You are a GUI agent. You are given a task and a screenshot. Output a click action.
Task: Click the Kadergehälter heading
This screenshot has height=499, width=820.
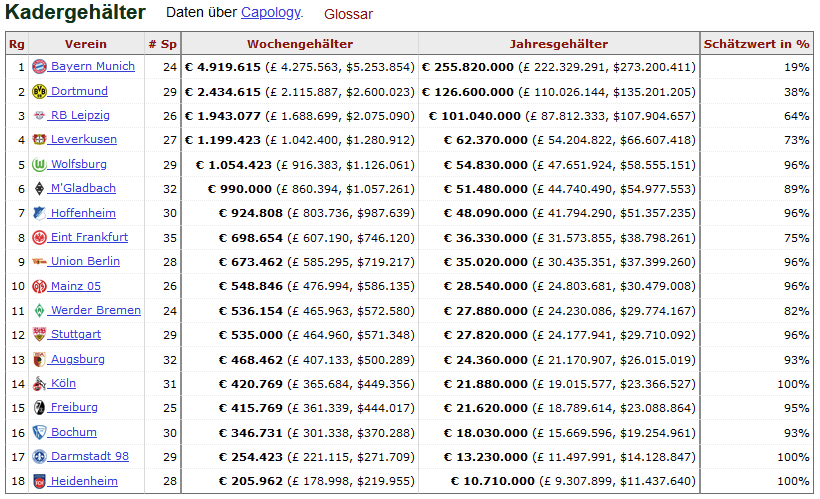[x=75, y=13]
